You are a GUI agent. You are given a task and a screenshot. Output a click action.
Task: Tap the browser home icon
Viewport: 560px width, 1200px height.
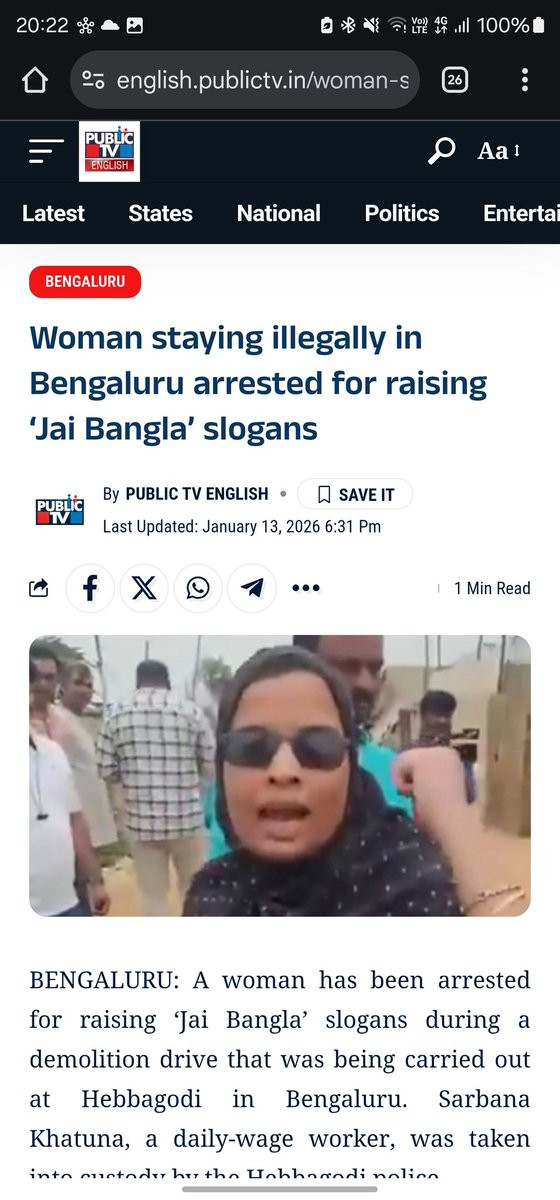(35, 80)
